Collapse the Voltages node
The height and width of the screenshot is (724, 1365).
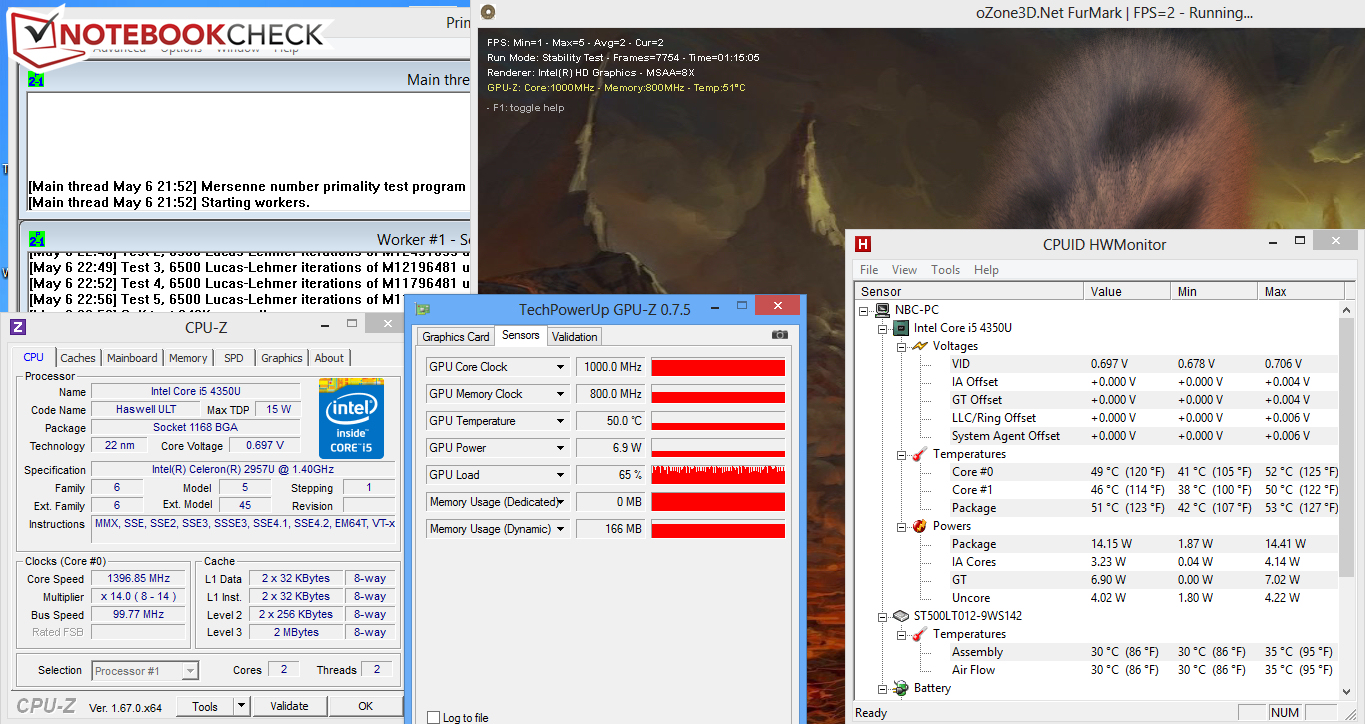[x=901, y=346]
